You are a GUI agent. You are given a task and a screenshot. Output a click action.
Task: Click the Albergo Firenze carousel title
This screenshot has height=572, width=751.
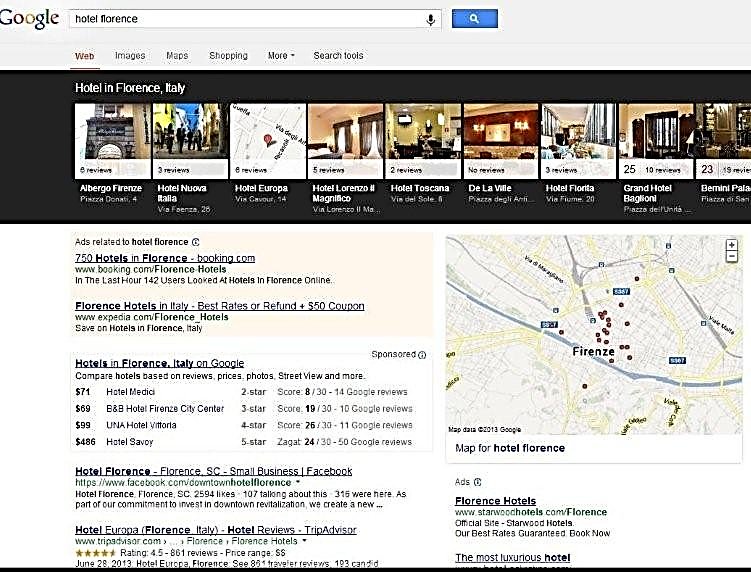click(x=111, y=188)
